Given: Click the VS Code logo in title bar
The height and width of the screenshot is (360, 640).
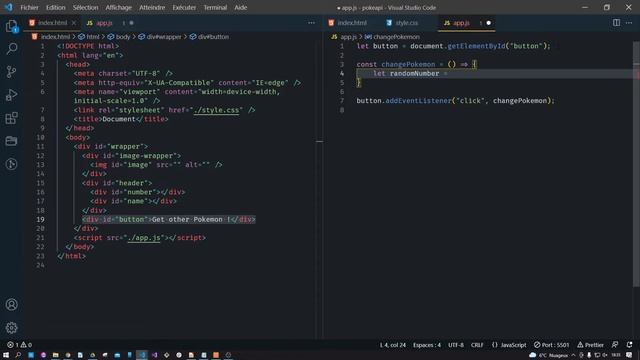Looking at the screenshot, I should pos(9,7).
